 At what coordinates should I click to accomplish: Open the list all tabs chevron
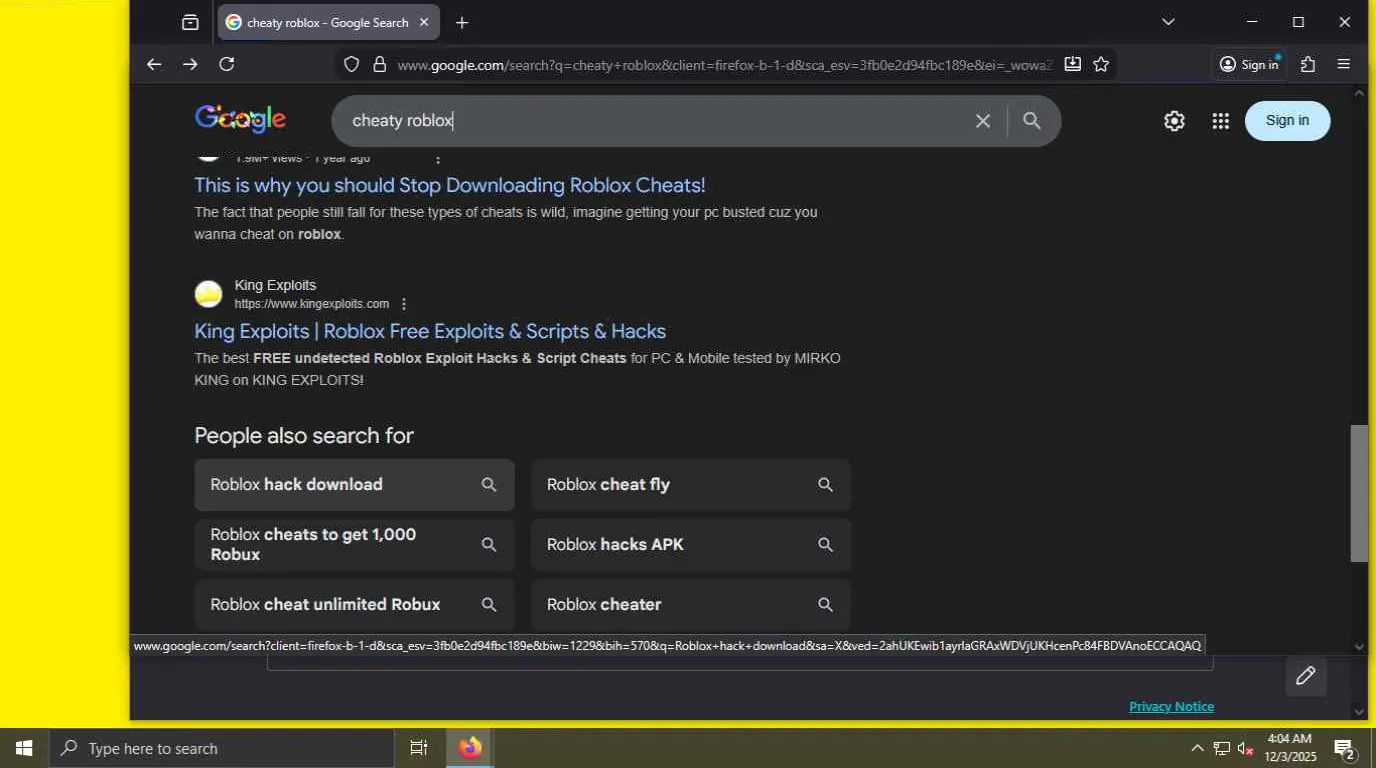[1168, 22]
